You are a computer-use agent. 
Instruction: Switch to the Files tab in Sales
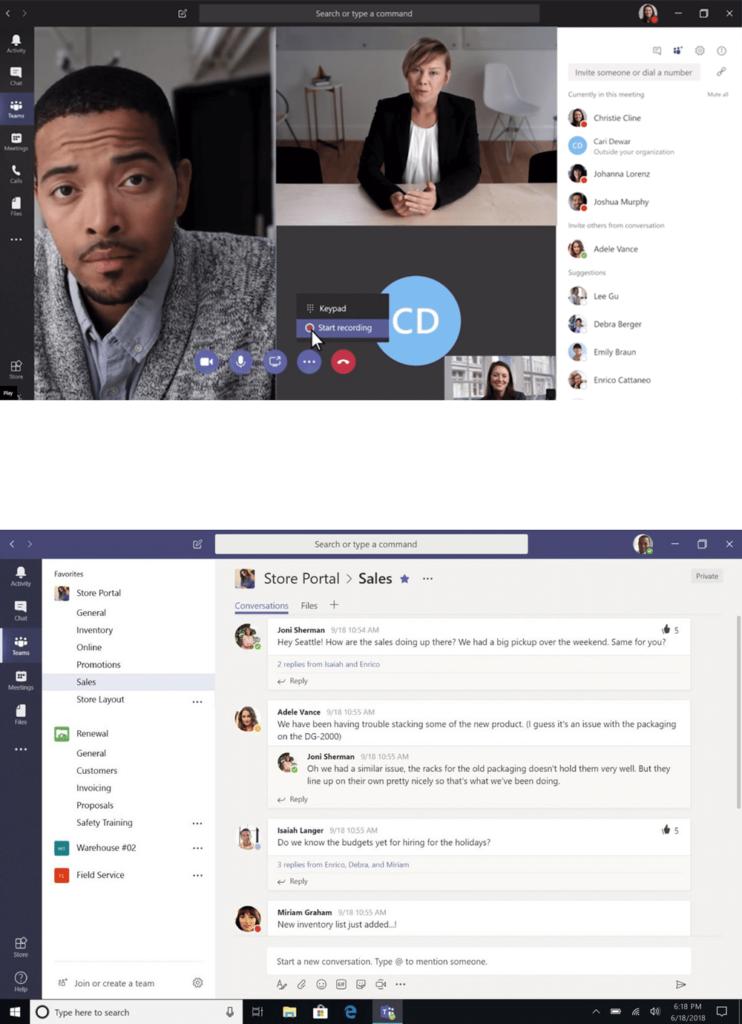309,606
